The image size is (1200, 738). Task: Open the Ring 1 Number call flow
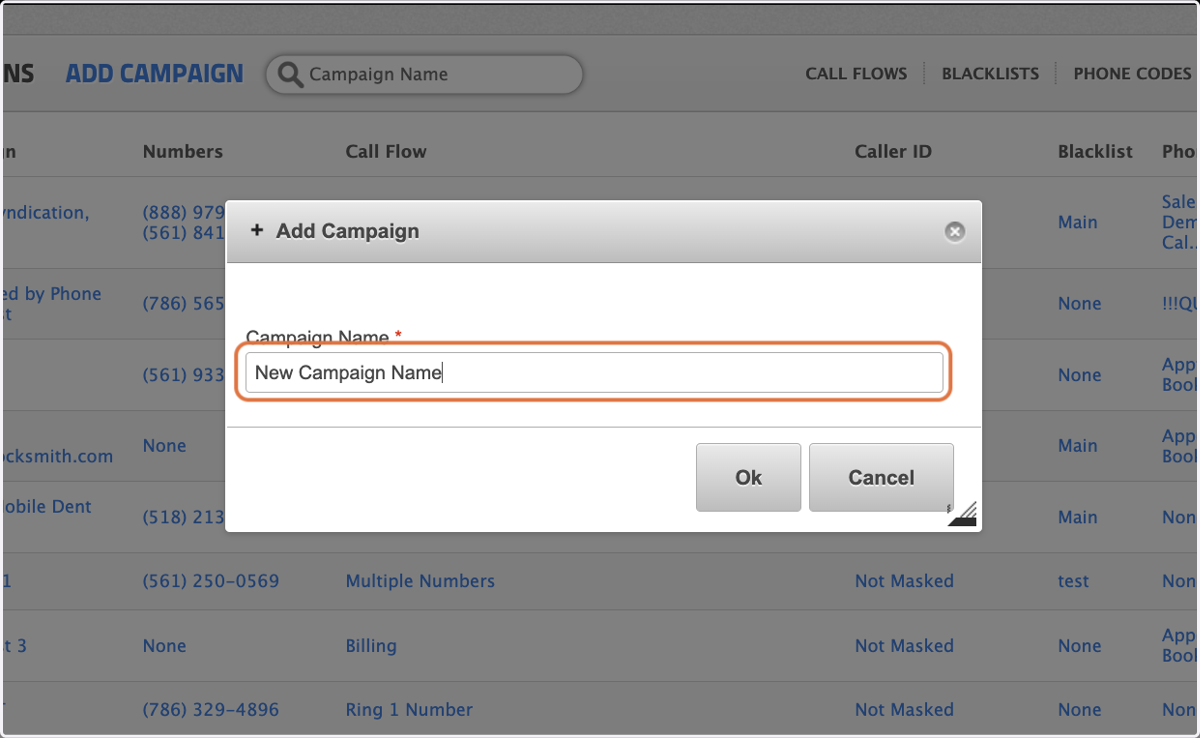coord(409,710)
